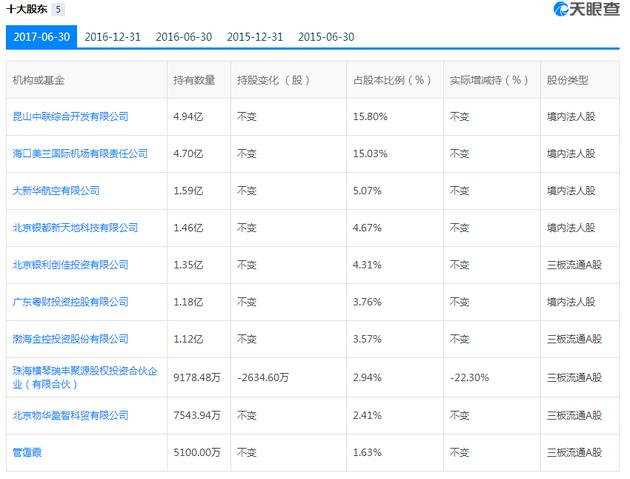Viewport: 630px width, 479px height.
Task: Click the 1.18亿 holding value
Action: click(x=188, y=302)
